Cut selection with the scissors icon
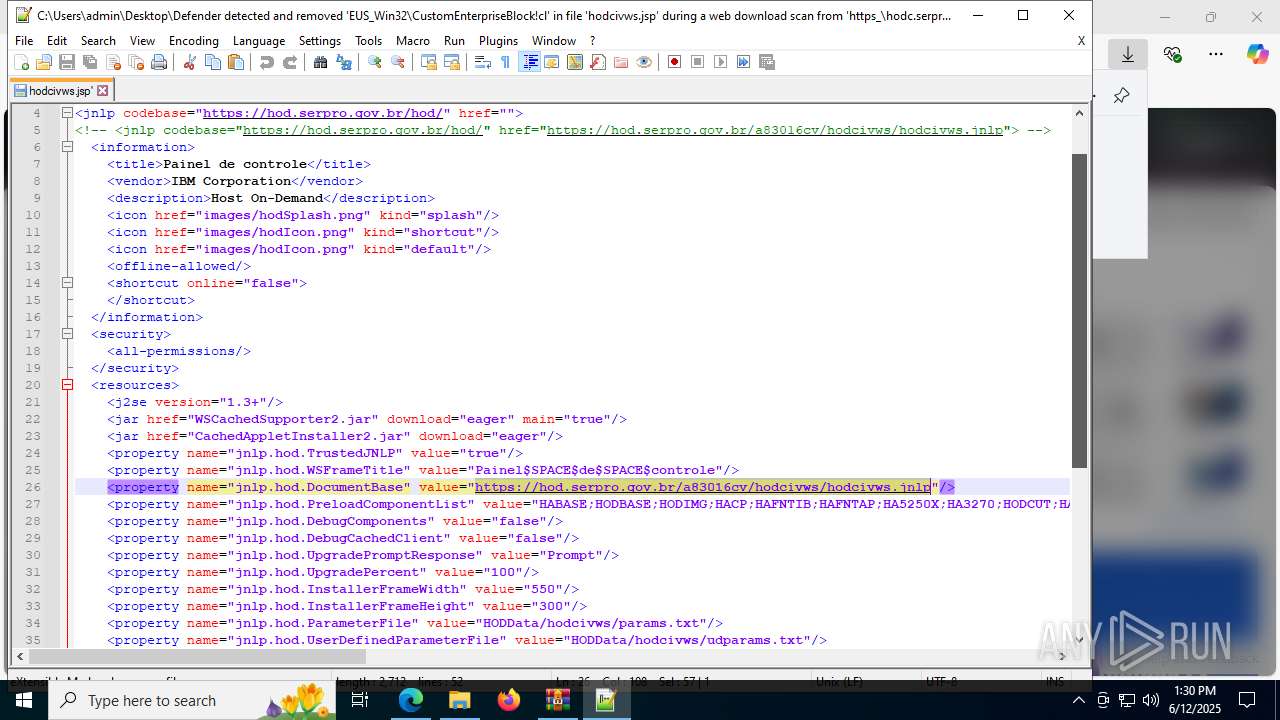Screen dimensions: 1280x720 (189, 62)
